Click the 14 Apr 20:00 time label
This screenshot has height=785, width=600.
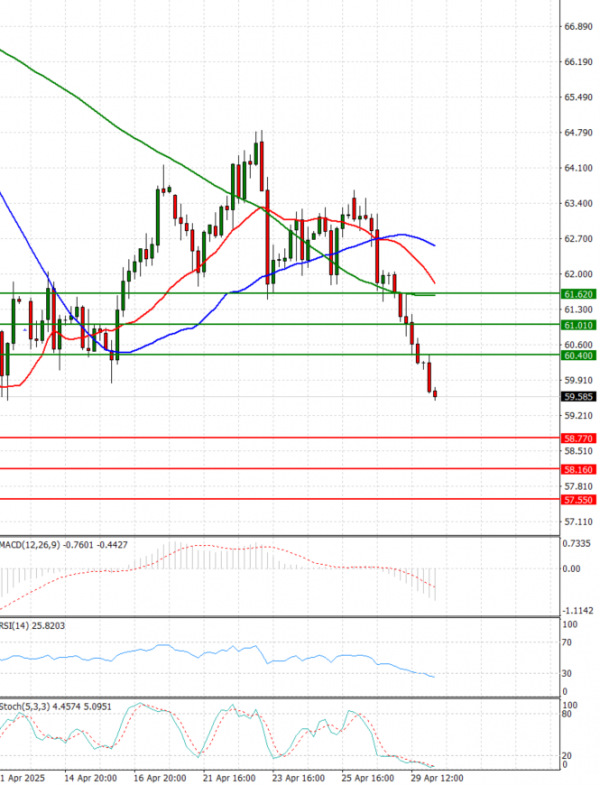(x=91, y=778)
